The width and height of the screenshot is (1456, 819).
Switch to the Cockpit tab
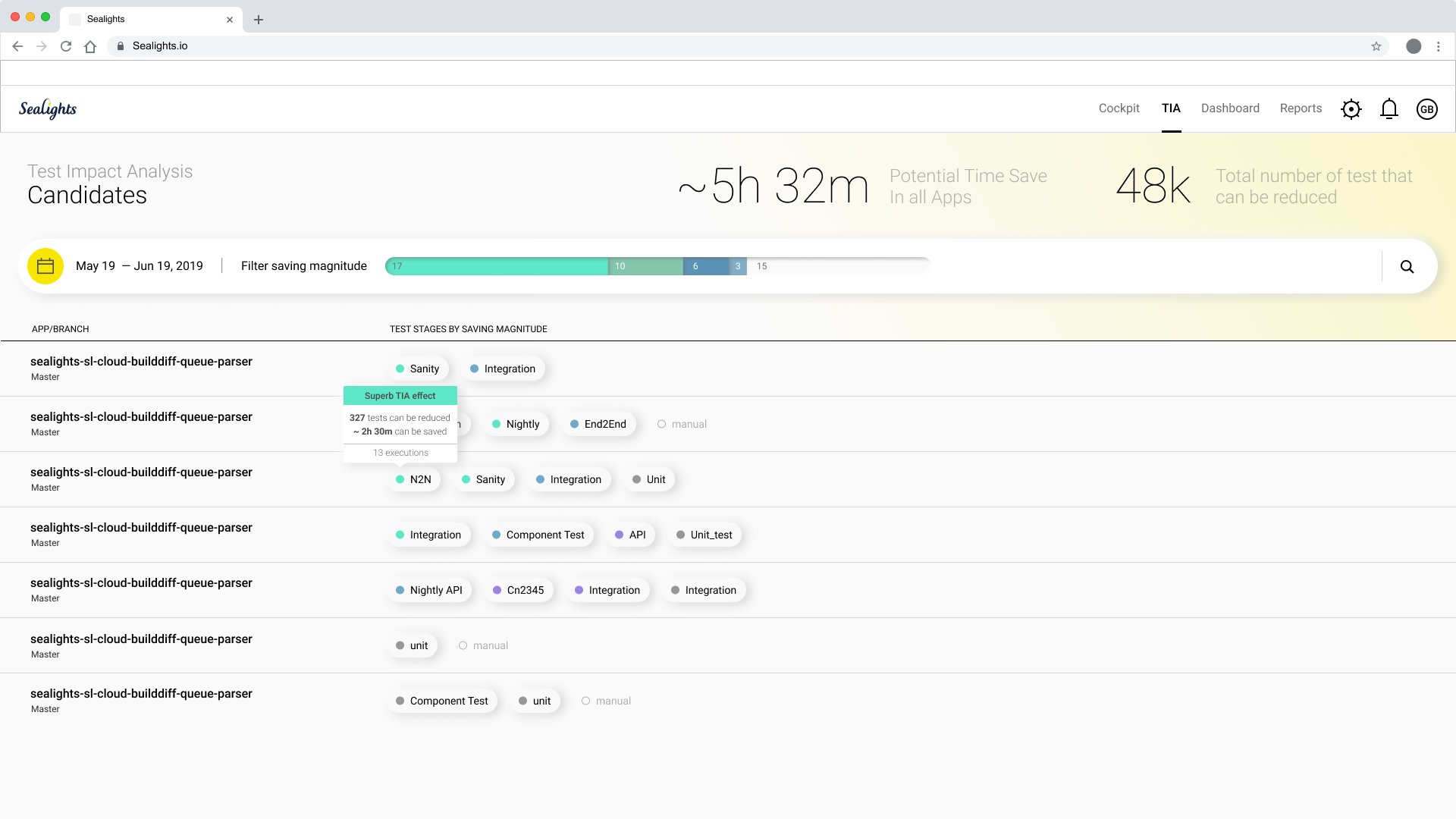(x=1119, y=108)
